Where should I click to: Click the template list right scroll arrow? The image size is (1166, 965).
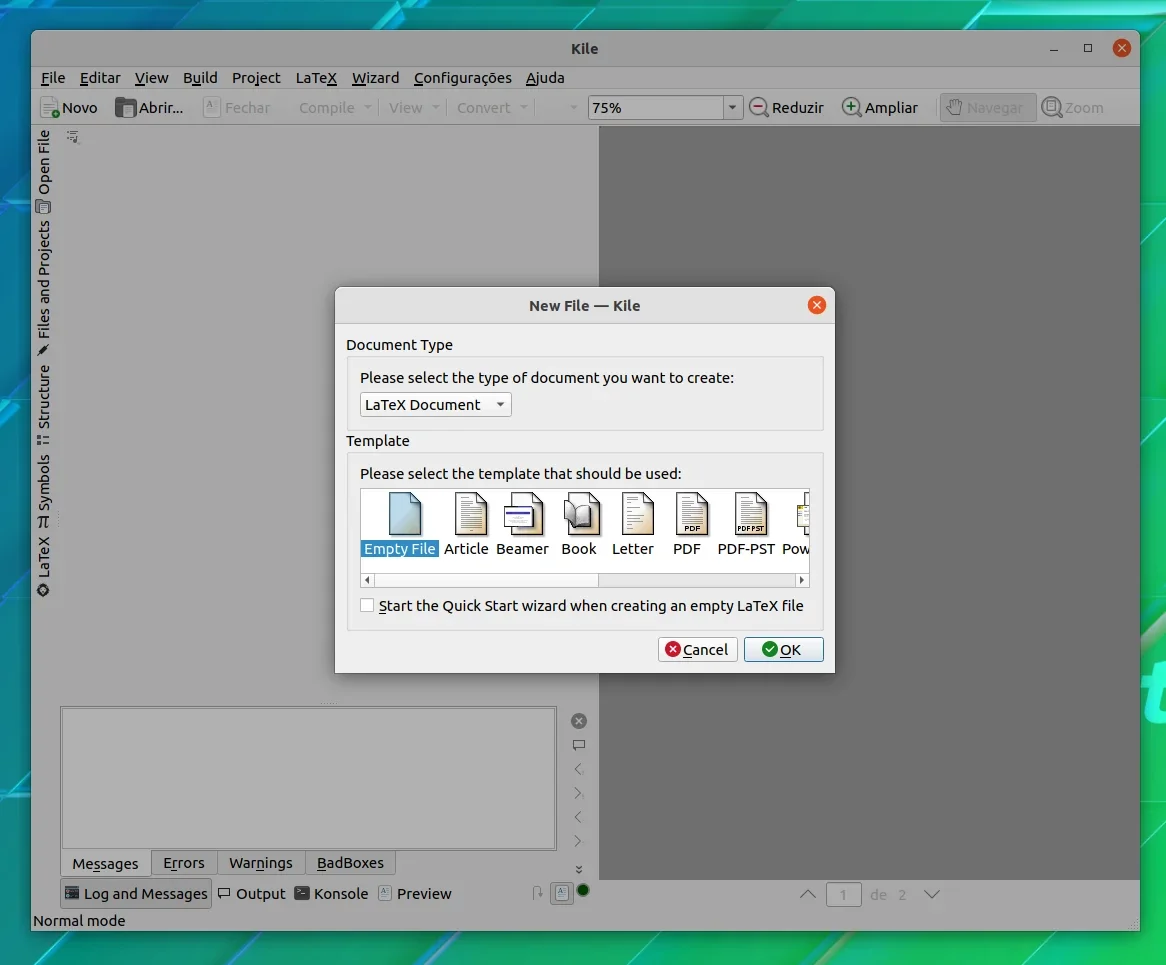coord(802,580)
